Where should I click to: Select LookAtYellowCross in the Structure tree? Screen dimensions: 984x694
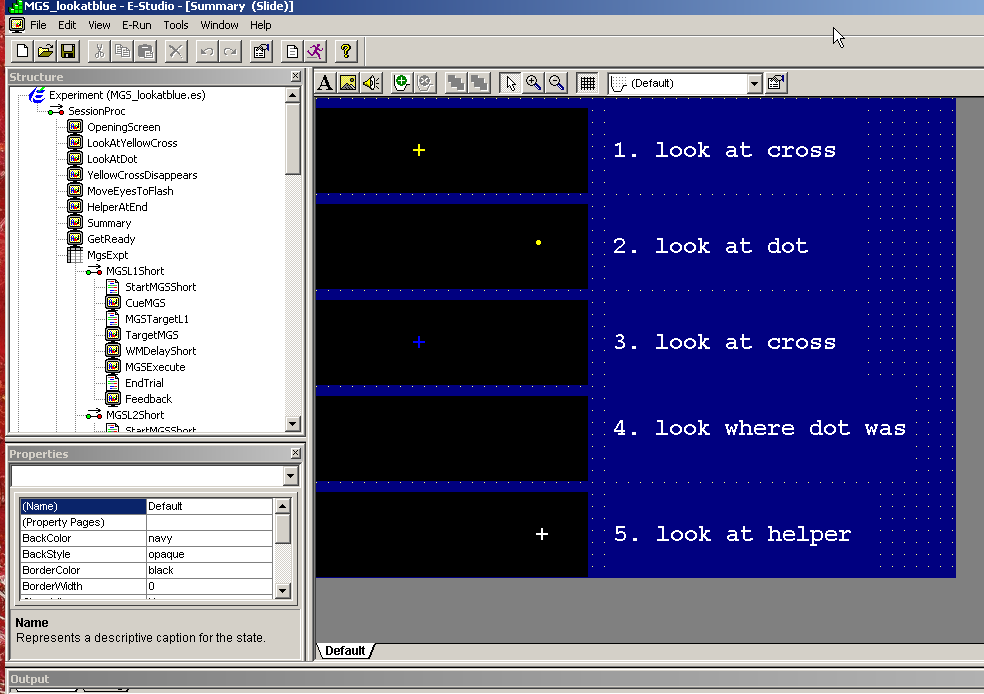point(132,143)
